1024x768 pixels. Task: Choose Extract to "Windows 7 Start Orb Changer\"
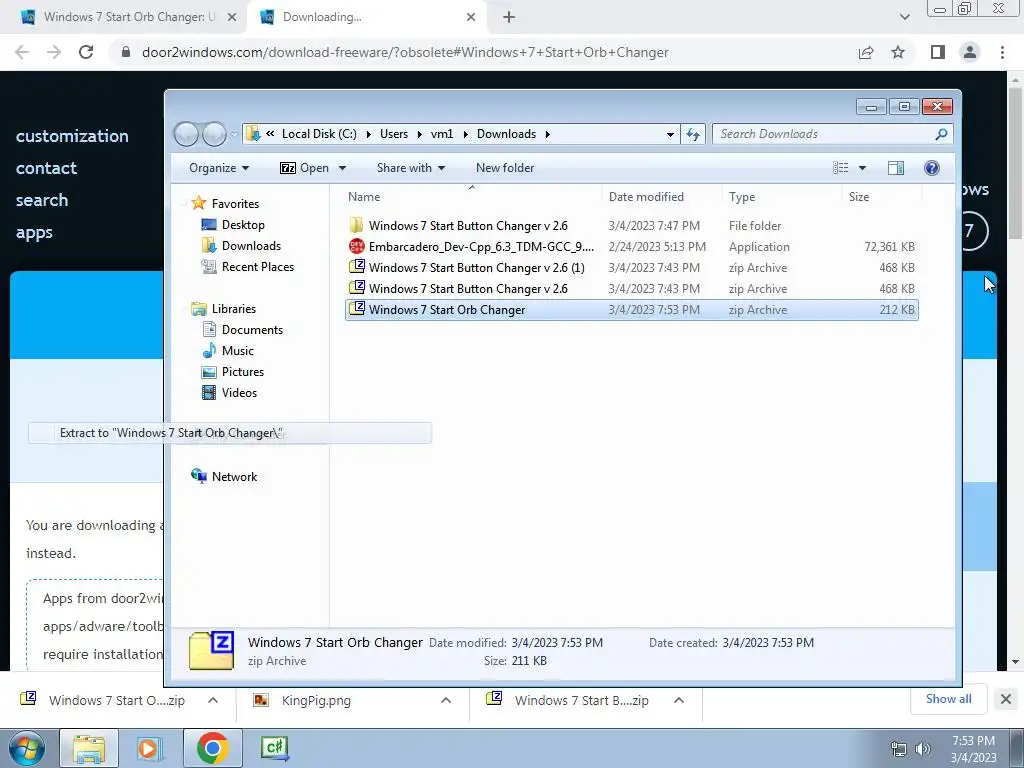tap(230, 433)
